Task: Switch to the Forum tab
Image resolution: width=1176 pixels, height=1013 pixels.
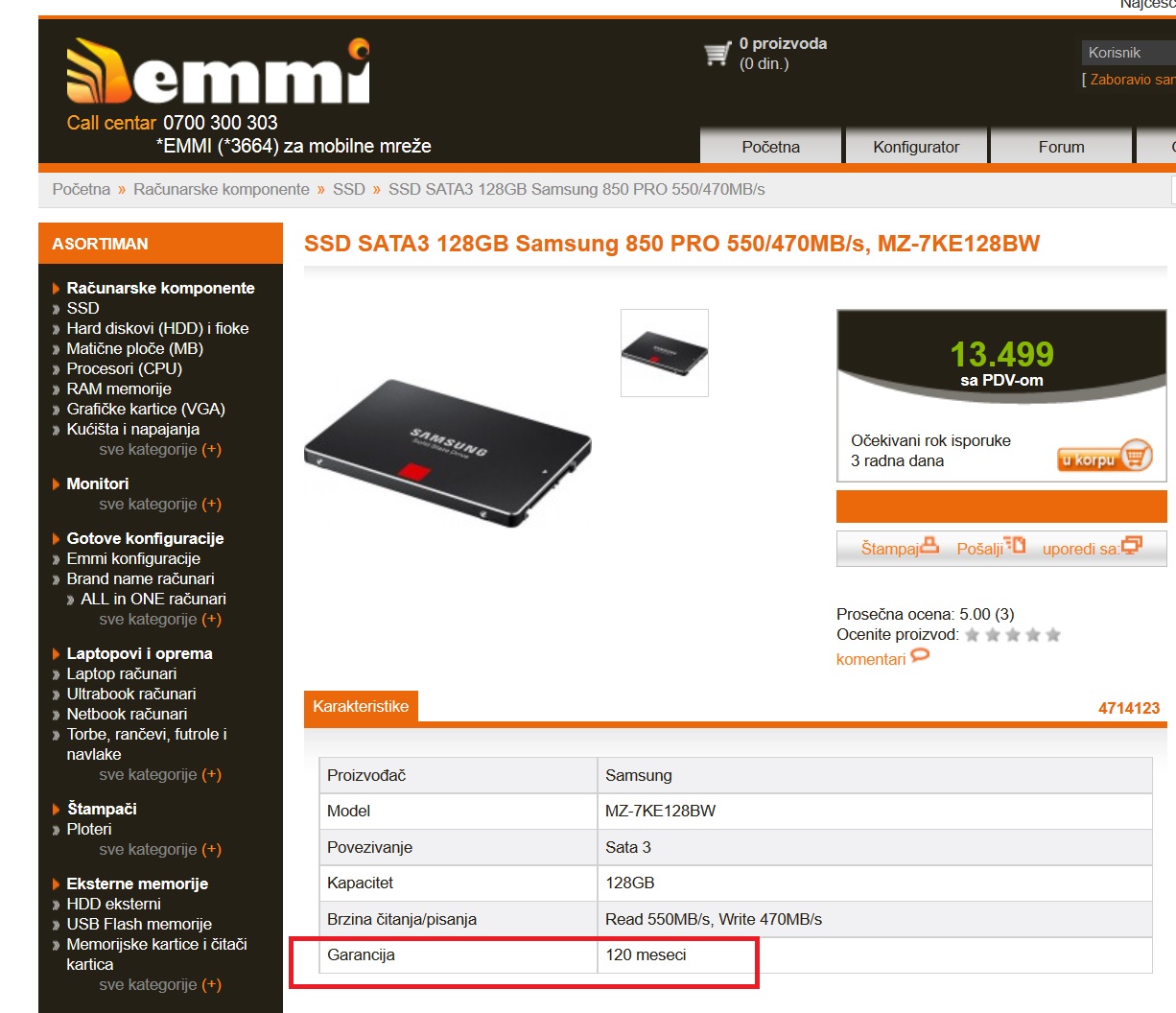Action: coord(1061,147)
